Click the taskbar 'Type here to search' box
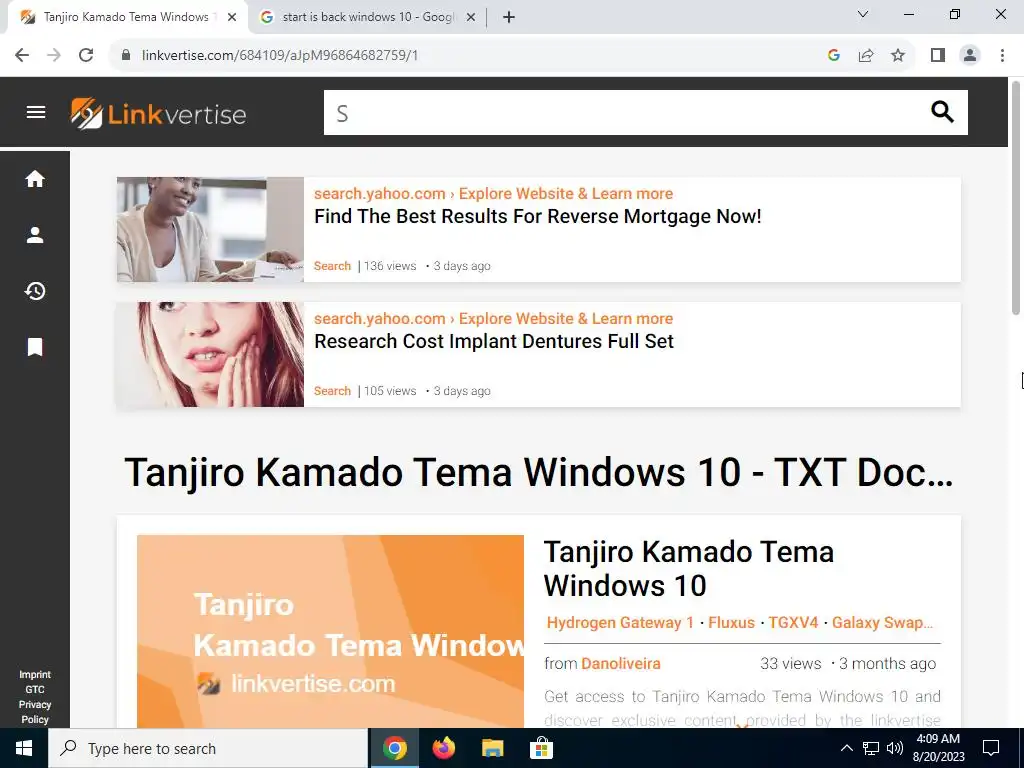This screenshot has width=1024, height=768. click(x=208, y=748)
